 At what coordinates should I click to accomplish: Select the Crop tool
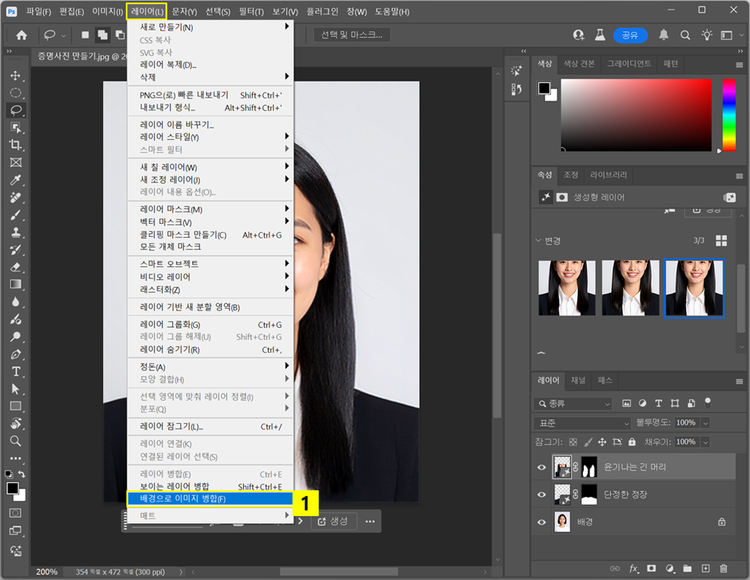[16, 145]
